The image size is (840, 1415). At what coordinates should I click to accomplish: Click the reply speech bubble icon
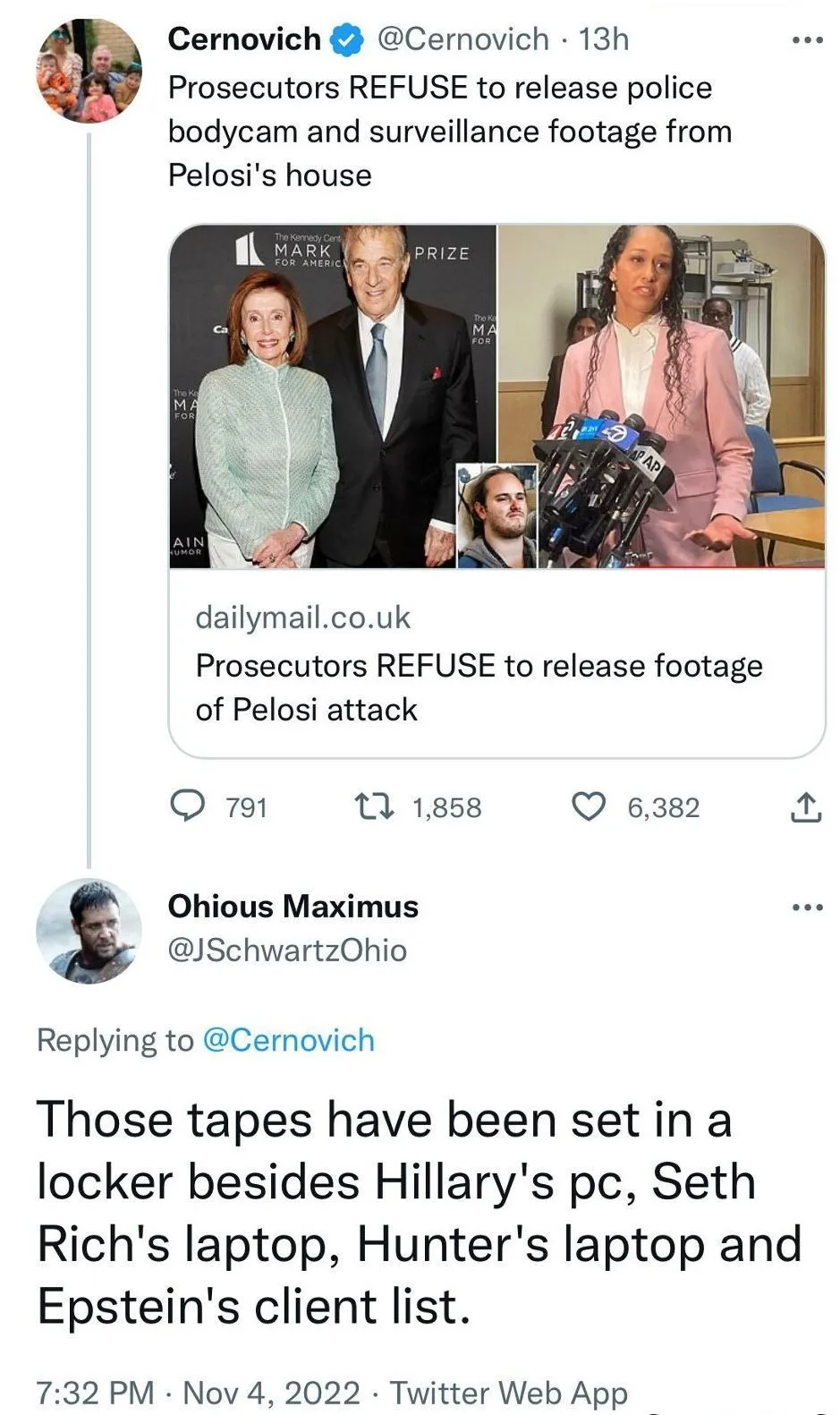point(188,806)
